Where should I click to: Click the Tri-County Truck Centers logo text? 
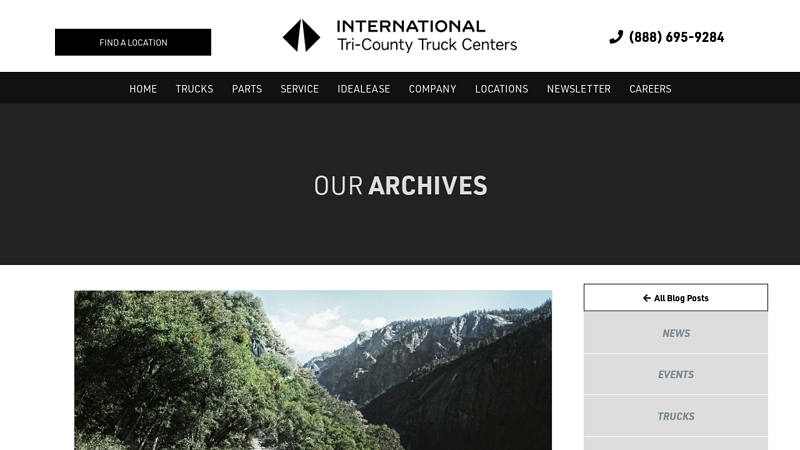coord(427,45)
